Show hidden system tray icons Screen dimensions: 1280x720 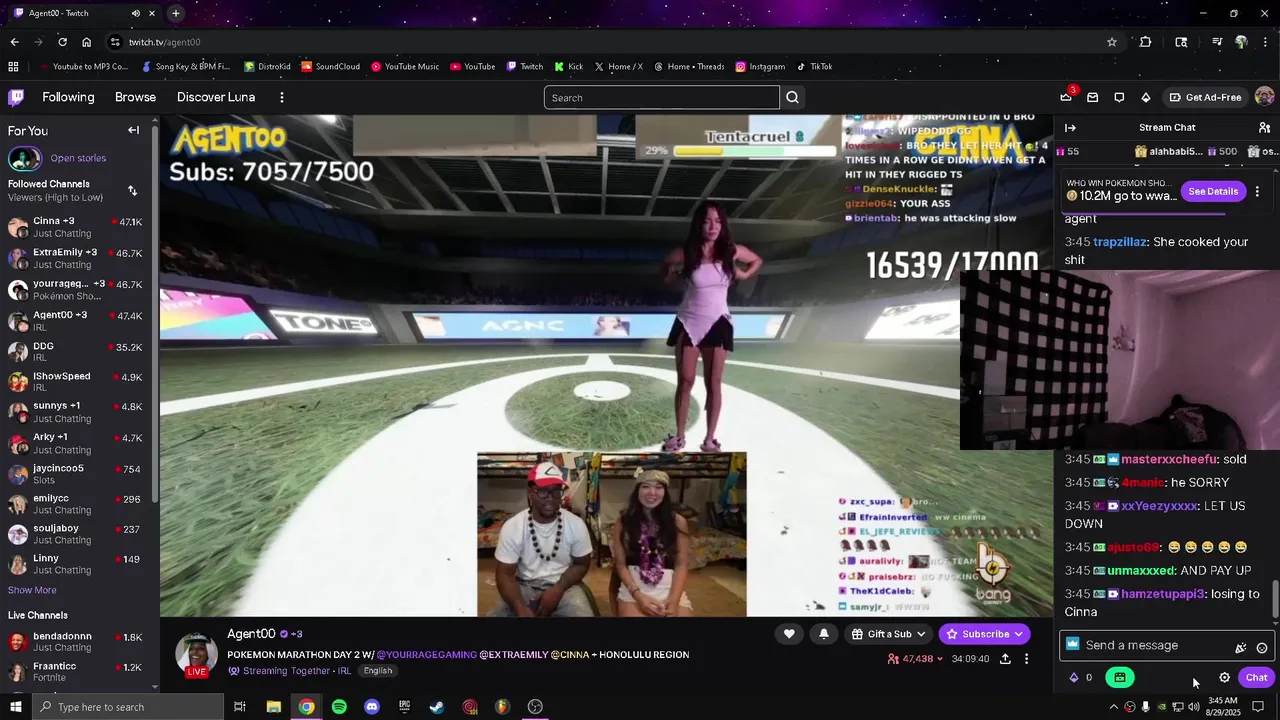(1113, 707)
